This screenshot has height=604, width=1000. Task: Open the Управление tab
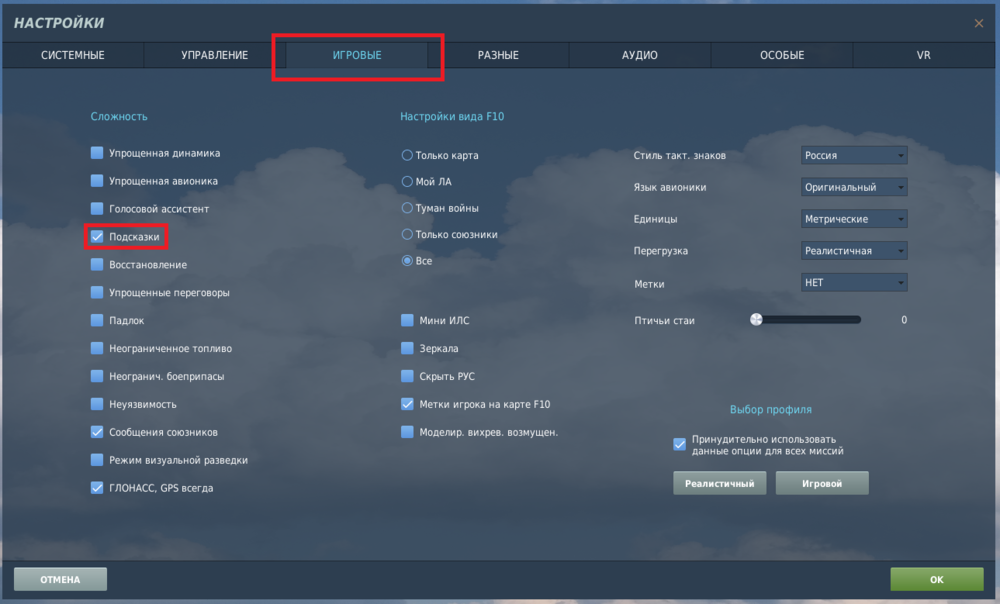pos(214,55)
